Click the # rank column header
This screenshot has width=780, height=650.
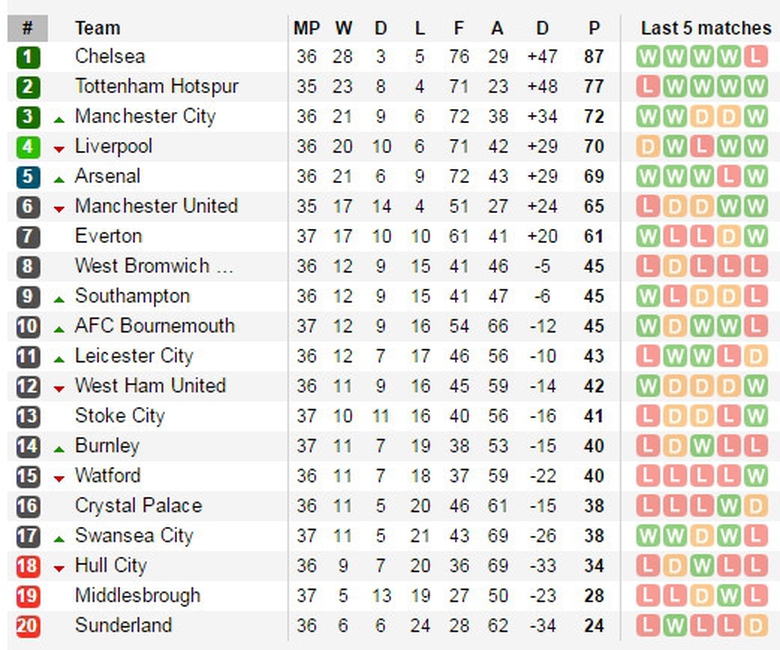tap(27, 28)
